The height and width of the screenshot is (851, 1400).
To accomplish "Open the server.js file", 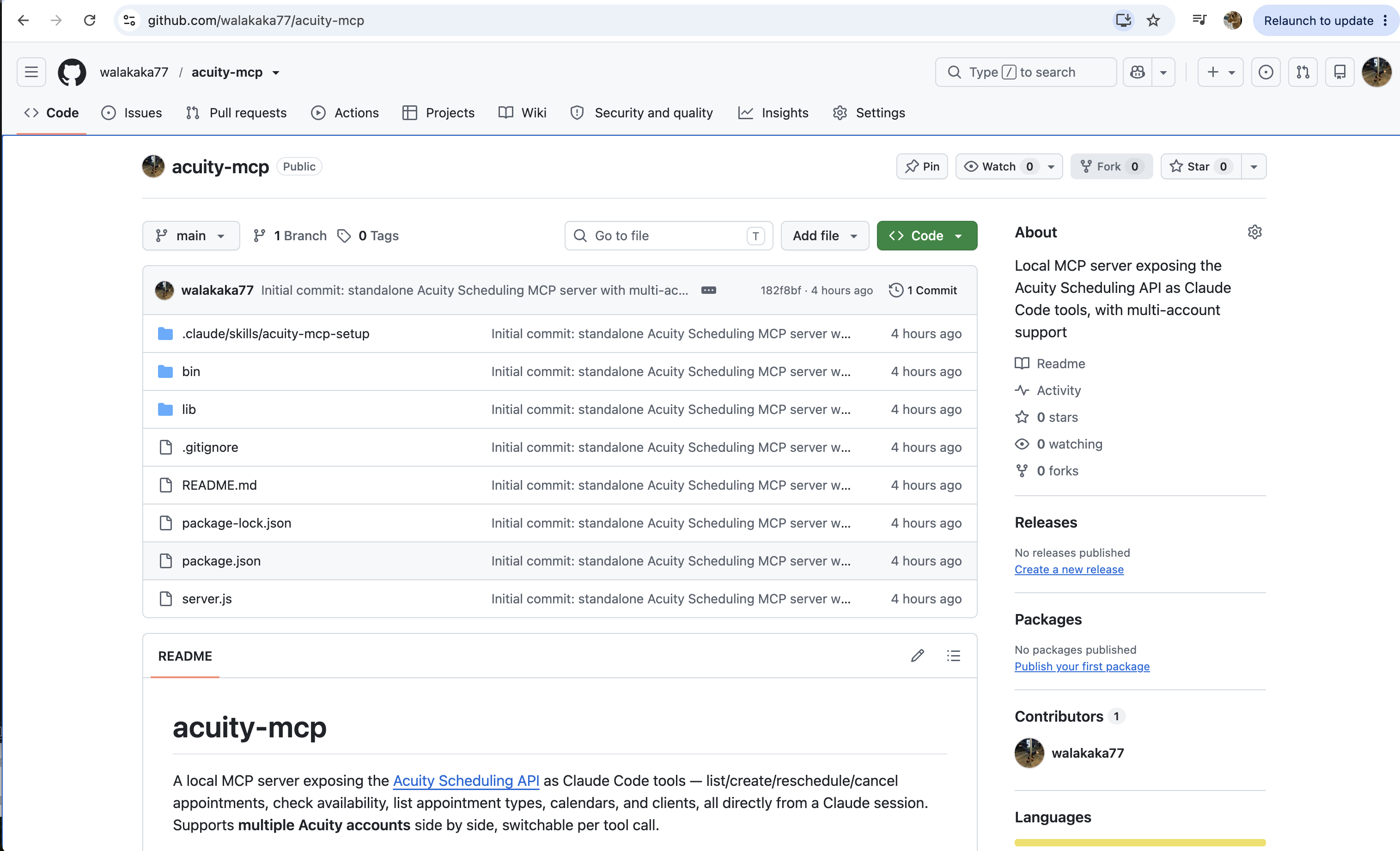I will click(207, 599).
